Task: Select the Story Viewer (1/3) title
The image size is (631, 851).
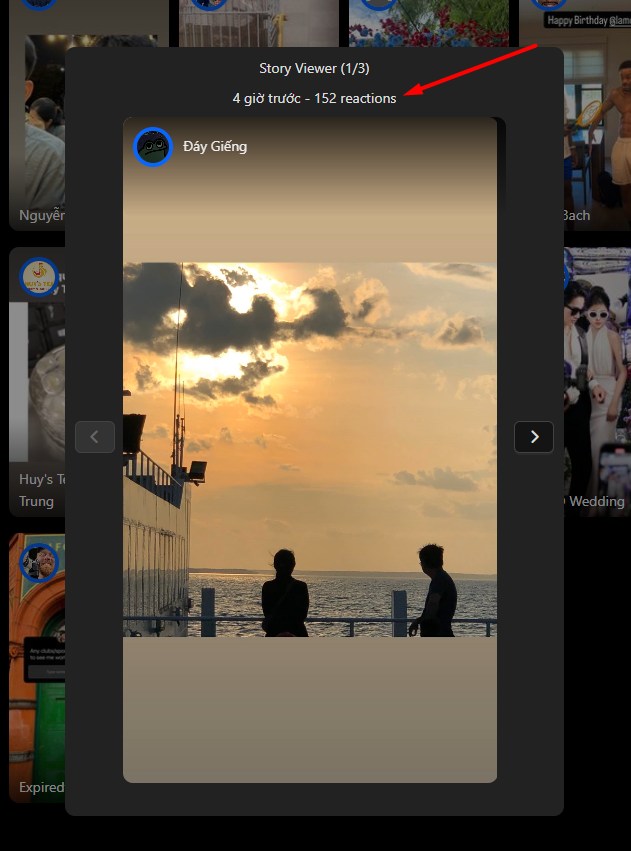Action: pyautogui.click(x=314, y=68)
